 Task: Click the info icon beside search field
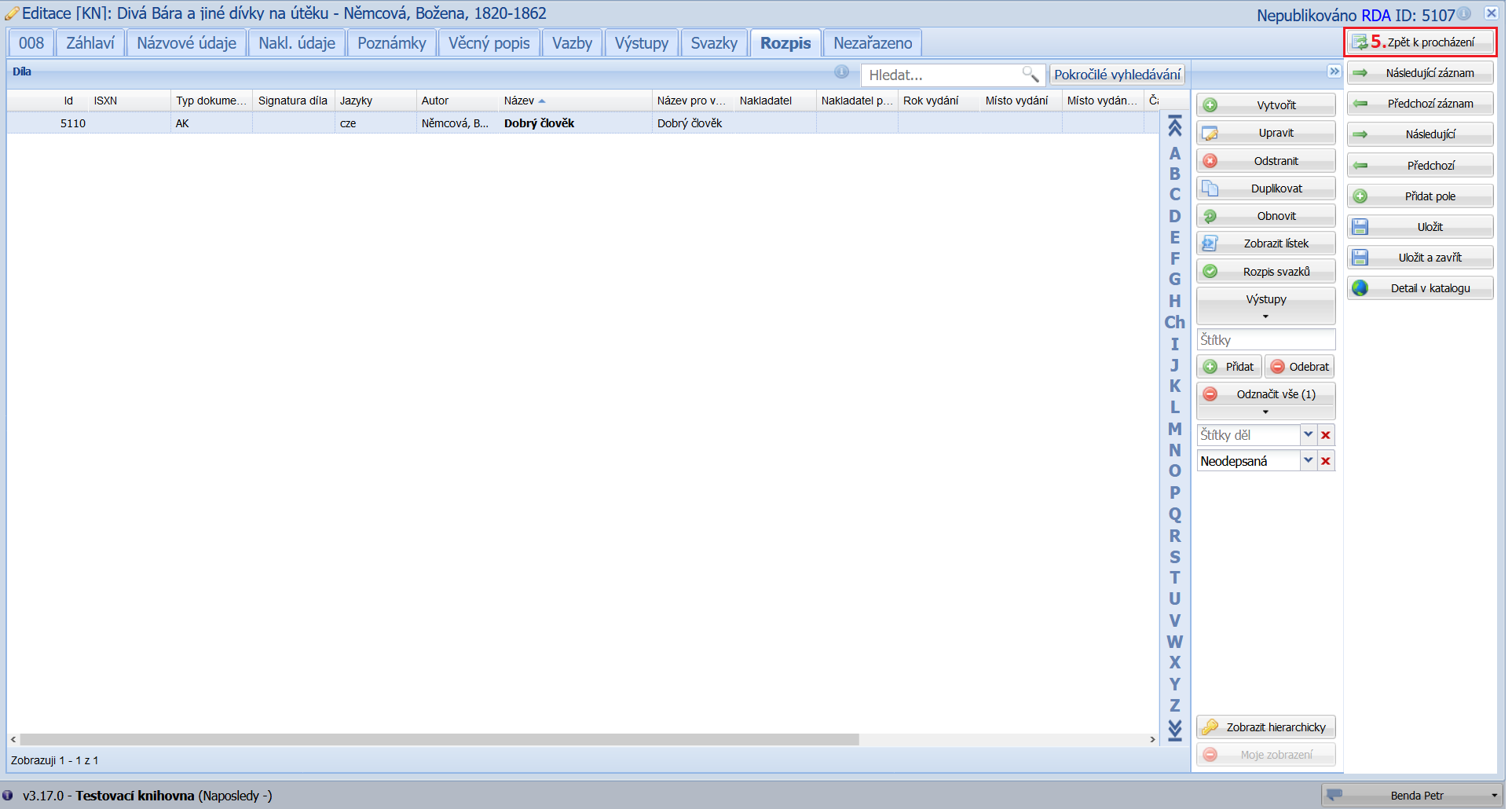click(841, 72)
